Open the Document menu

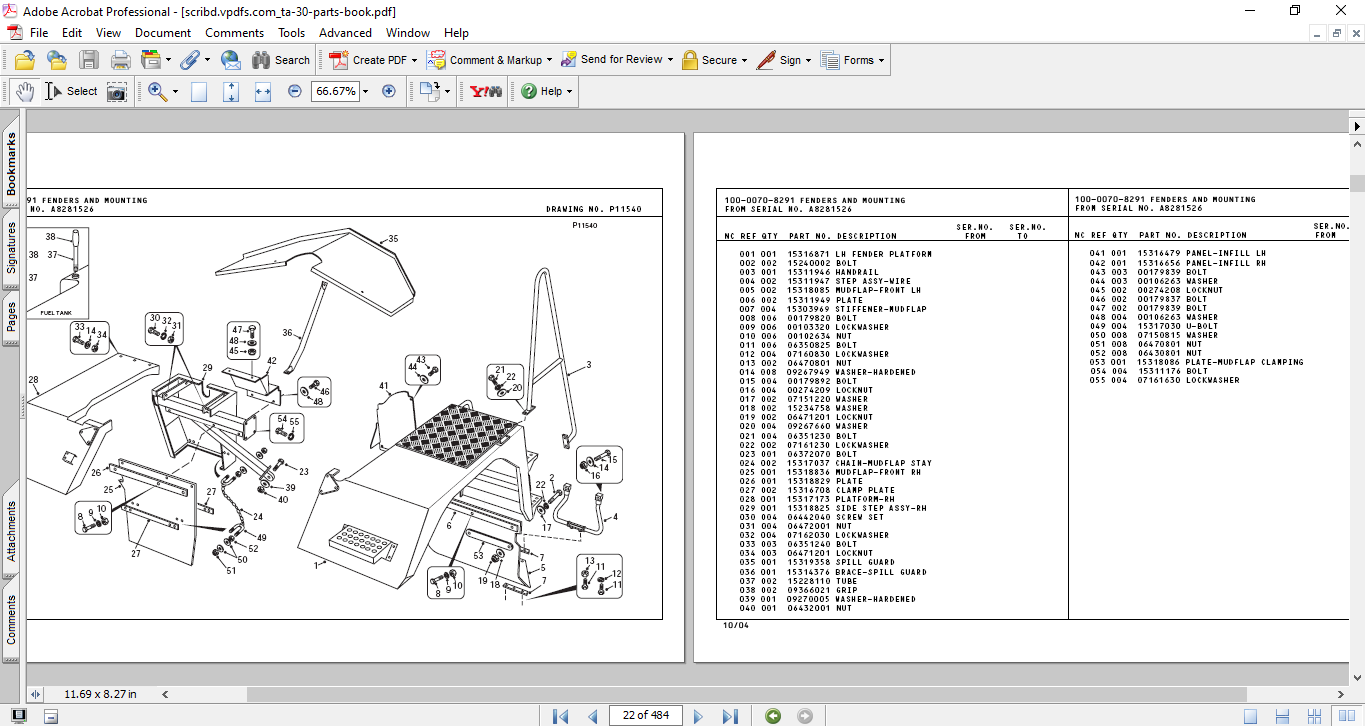163,33
